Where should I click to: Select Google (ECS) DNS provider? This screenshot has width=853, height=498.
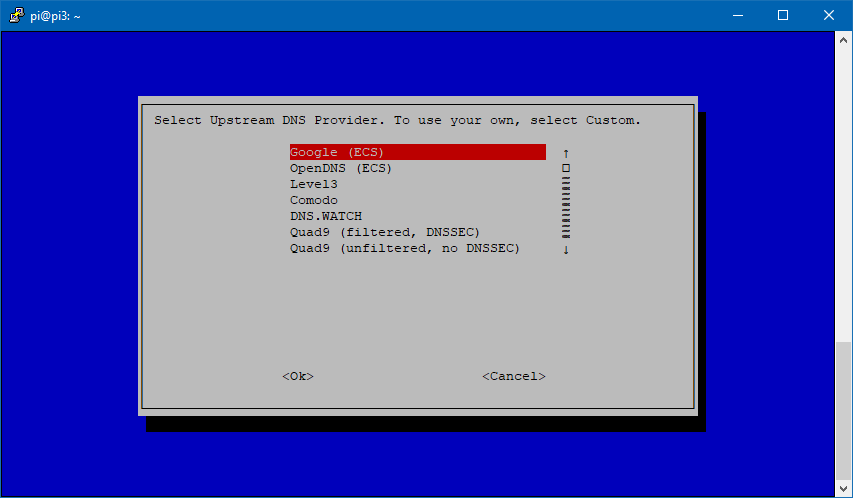(337, 152)
